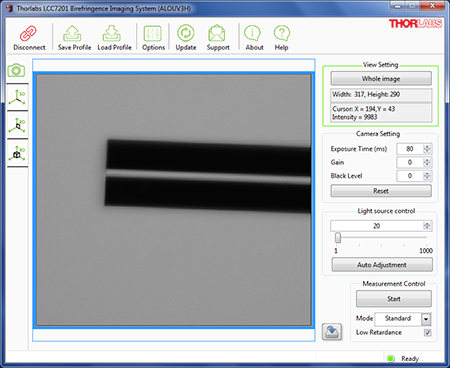Click the green Ready status indicator
This screenshot has height=368, width=450.
tap(390, 358)
